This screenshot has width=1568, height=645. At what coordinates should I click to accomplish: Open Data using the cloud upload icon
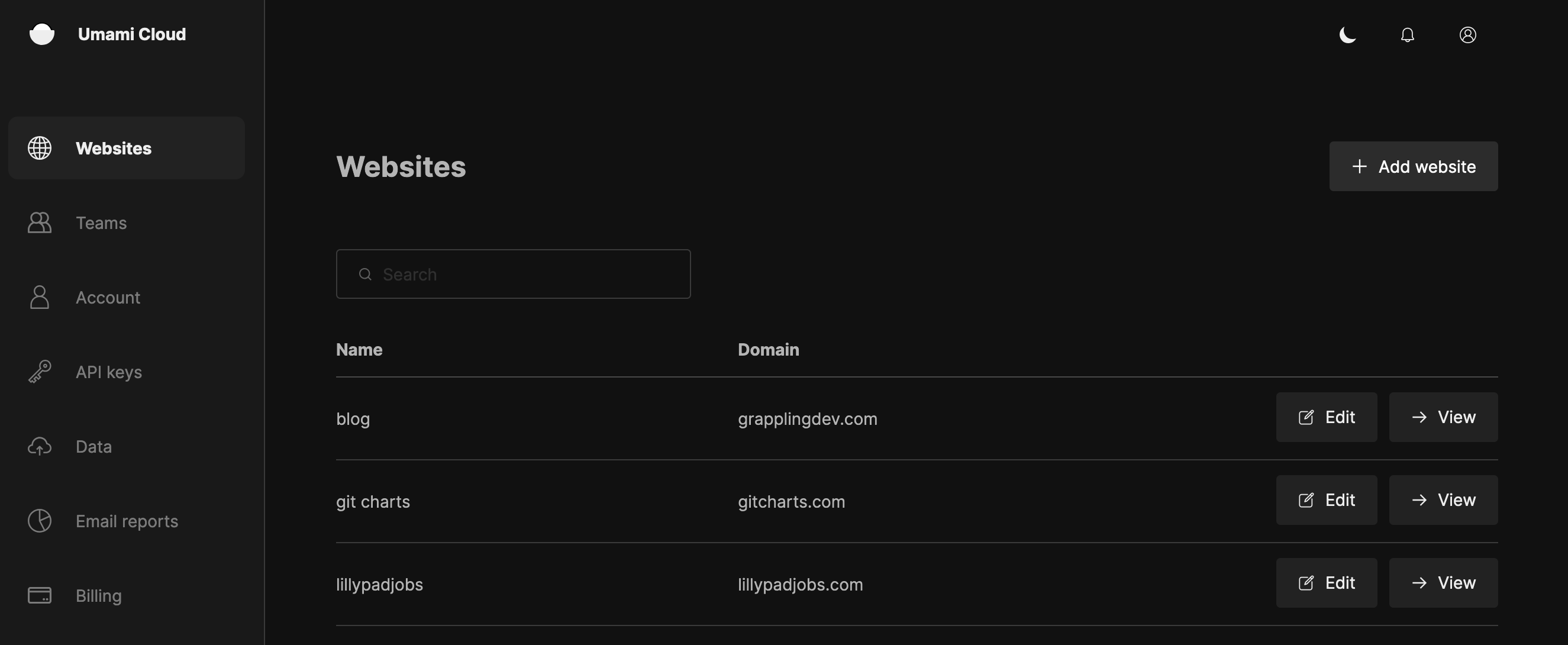tap(40, 446)
